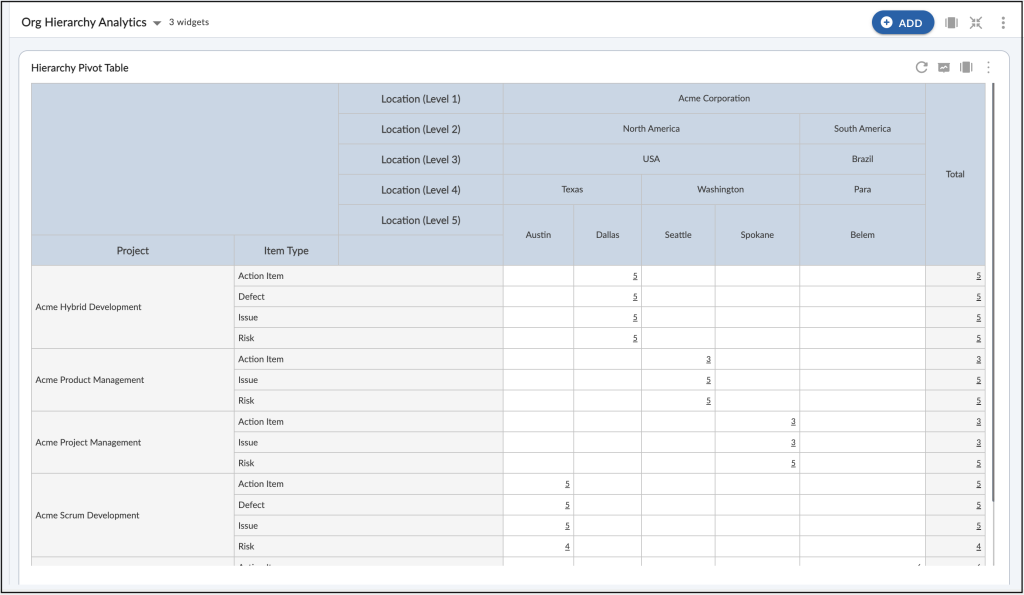Image resolution: width=1024 pixels, height=595 pixels.
Task: Click the Belem column header
Action: pos(862,235)
